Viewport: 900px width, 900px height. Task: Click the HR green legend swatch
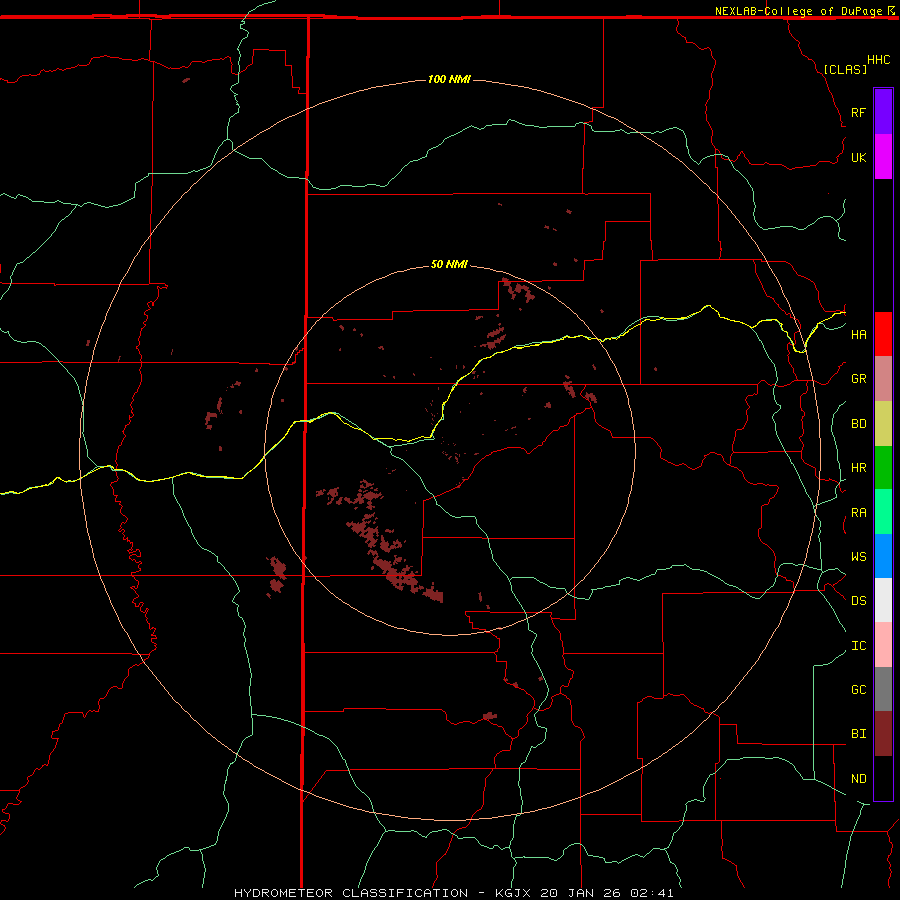tap(883, 467)
